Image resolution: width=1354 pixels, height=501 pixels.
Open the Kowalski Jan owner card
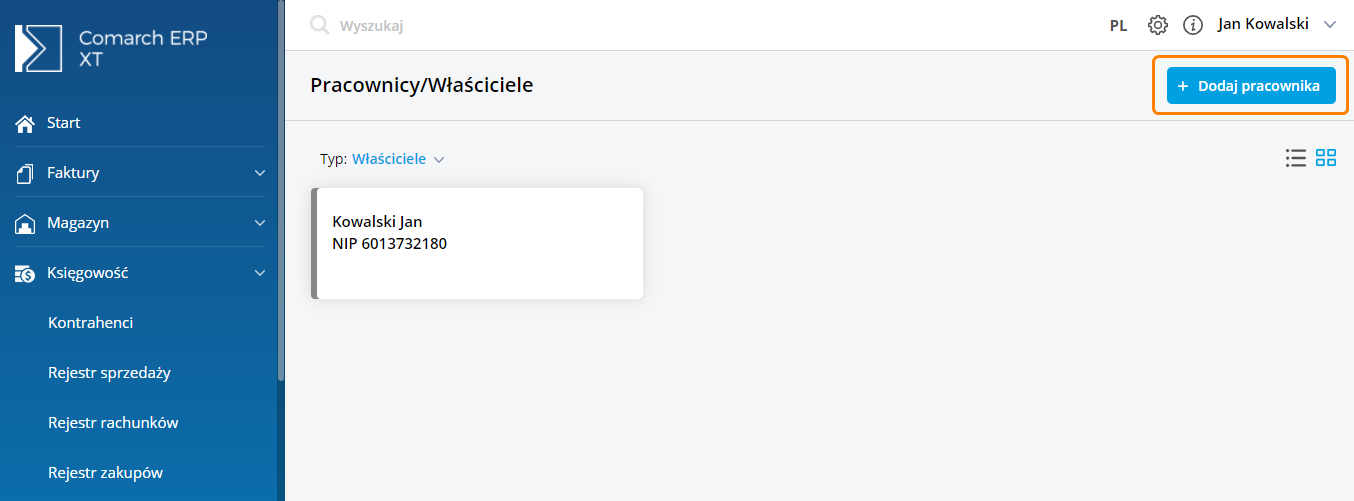[x=478, y=243]
